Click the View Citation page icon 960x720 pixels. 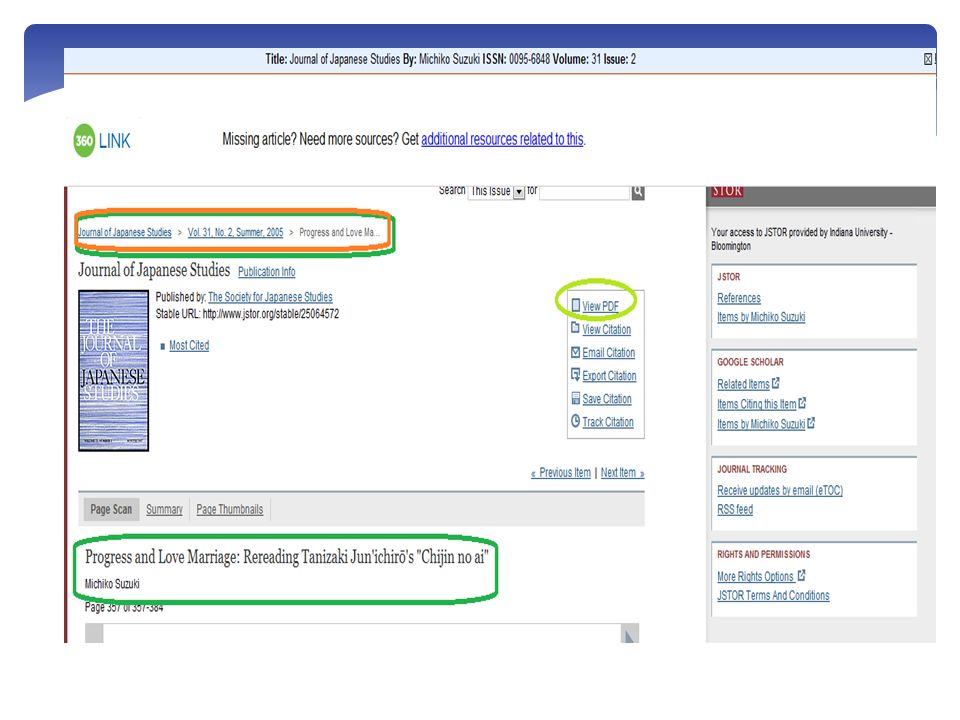pos(575,328)
